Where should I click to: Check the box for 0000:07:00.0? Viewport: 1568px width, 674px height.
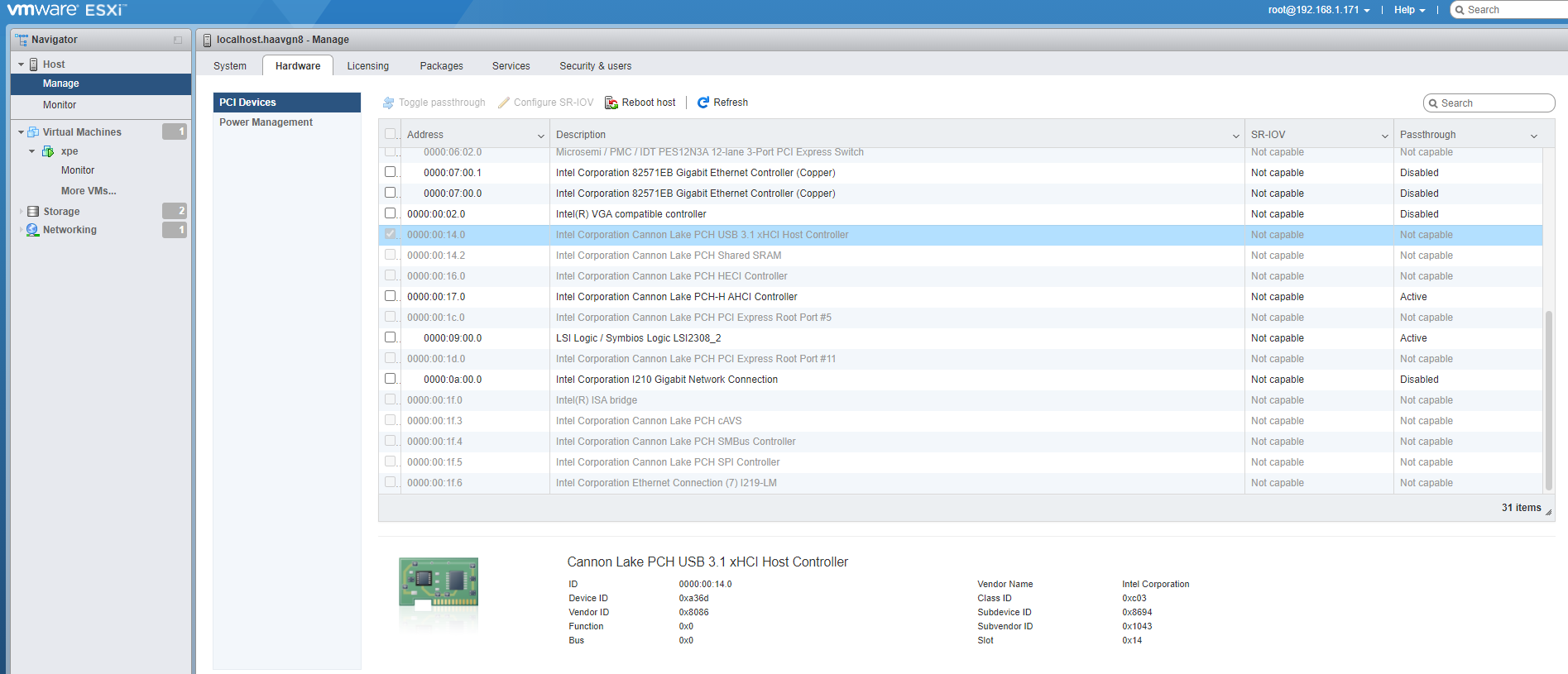(x=391, y=193)
